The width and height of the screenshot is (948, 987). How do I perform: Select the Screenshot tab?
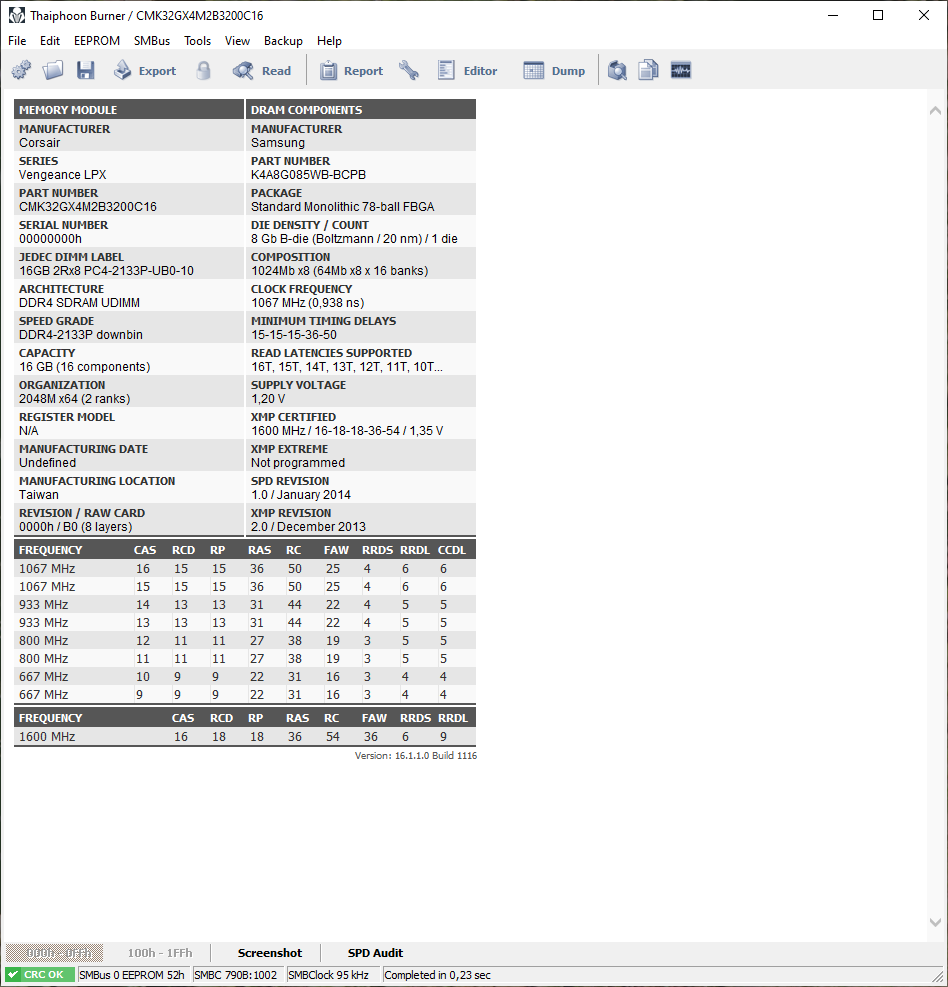pos(270,953)
